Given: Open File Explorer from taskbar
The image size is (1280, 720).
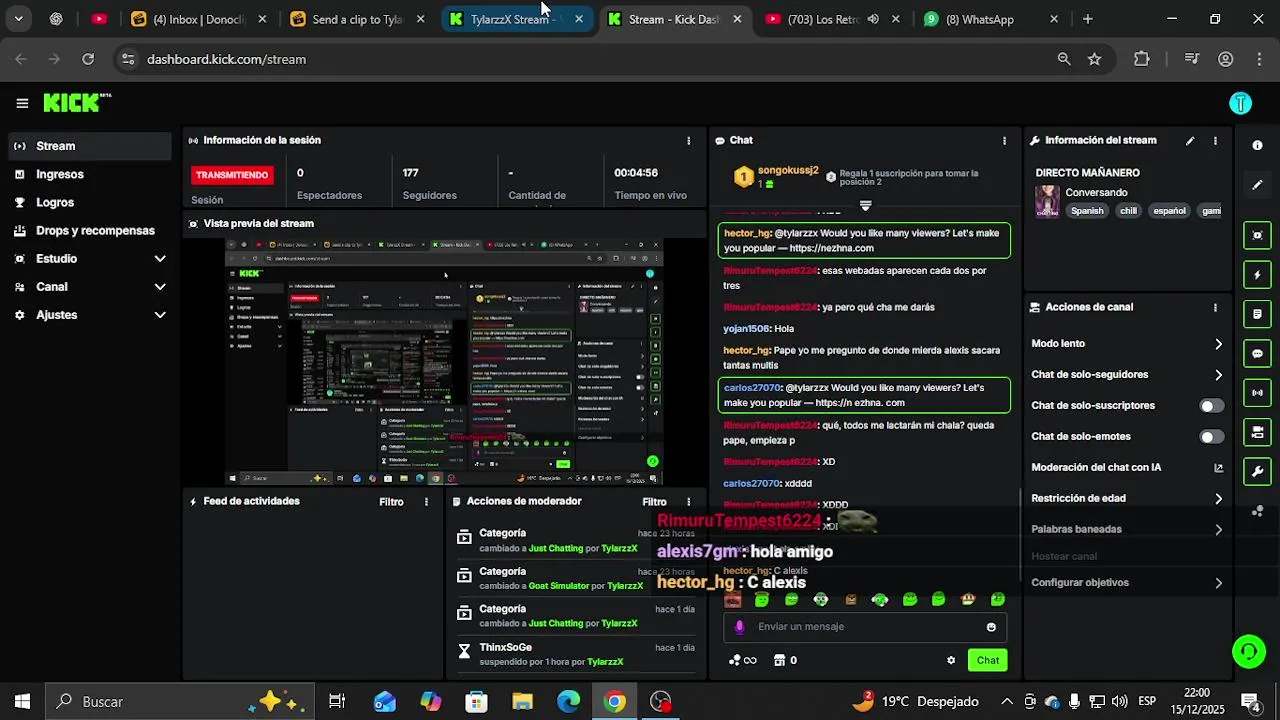Looking at the screenshot, I should [x=523, y=702].
